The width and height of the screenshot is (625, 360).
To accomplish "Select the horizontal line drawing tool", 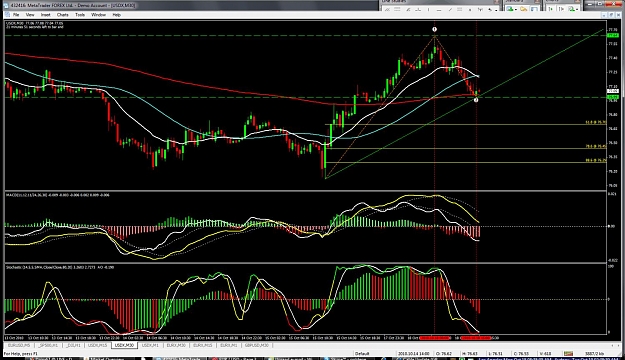I will coord(439,10).
